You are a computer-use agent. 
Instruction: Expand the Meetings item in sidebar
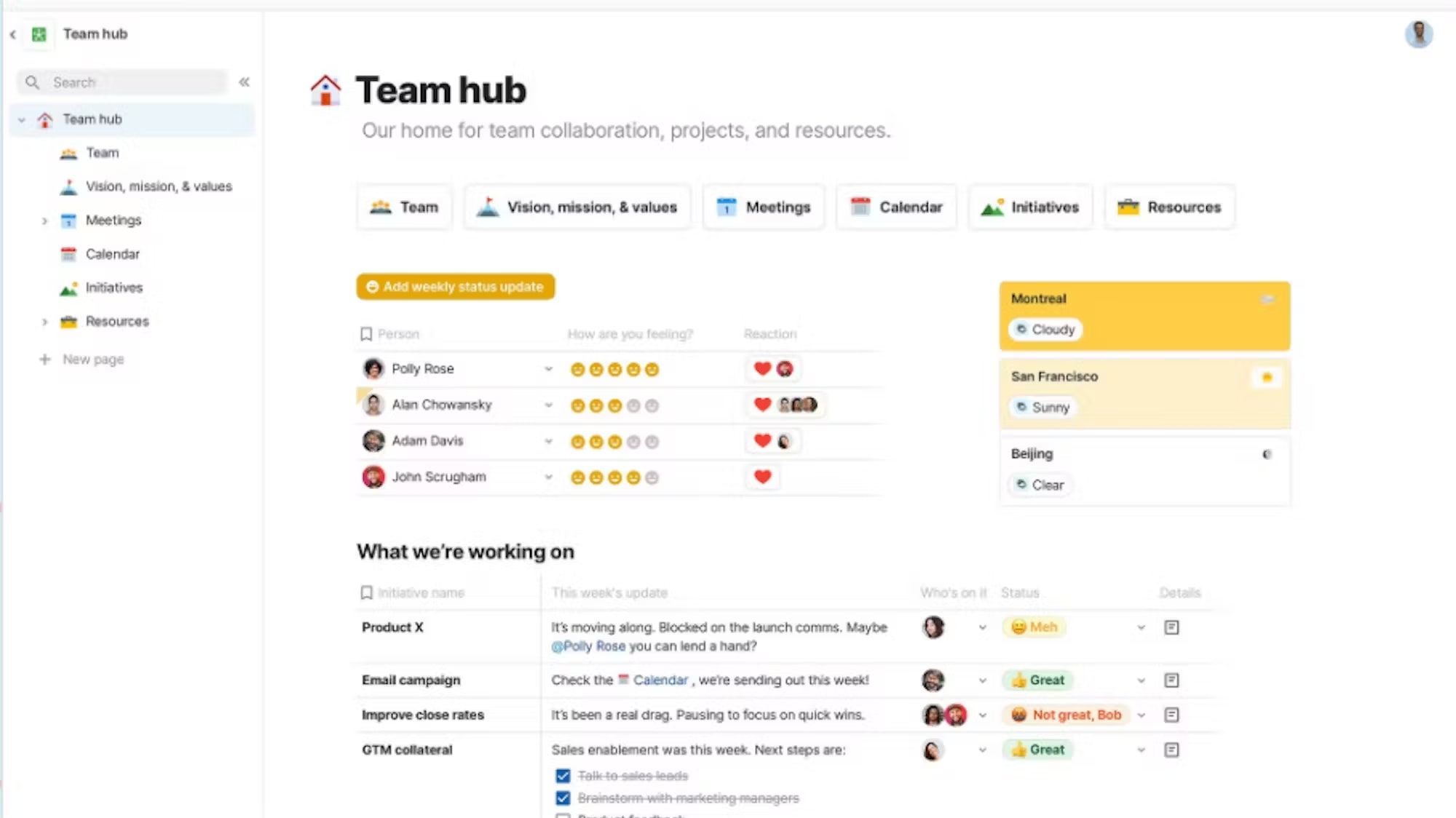pyautogui.click(x=44, y=220)
